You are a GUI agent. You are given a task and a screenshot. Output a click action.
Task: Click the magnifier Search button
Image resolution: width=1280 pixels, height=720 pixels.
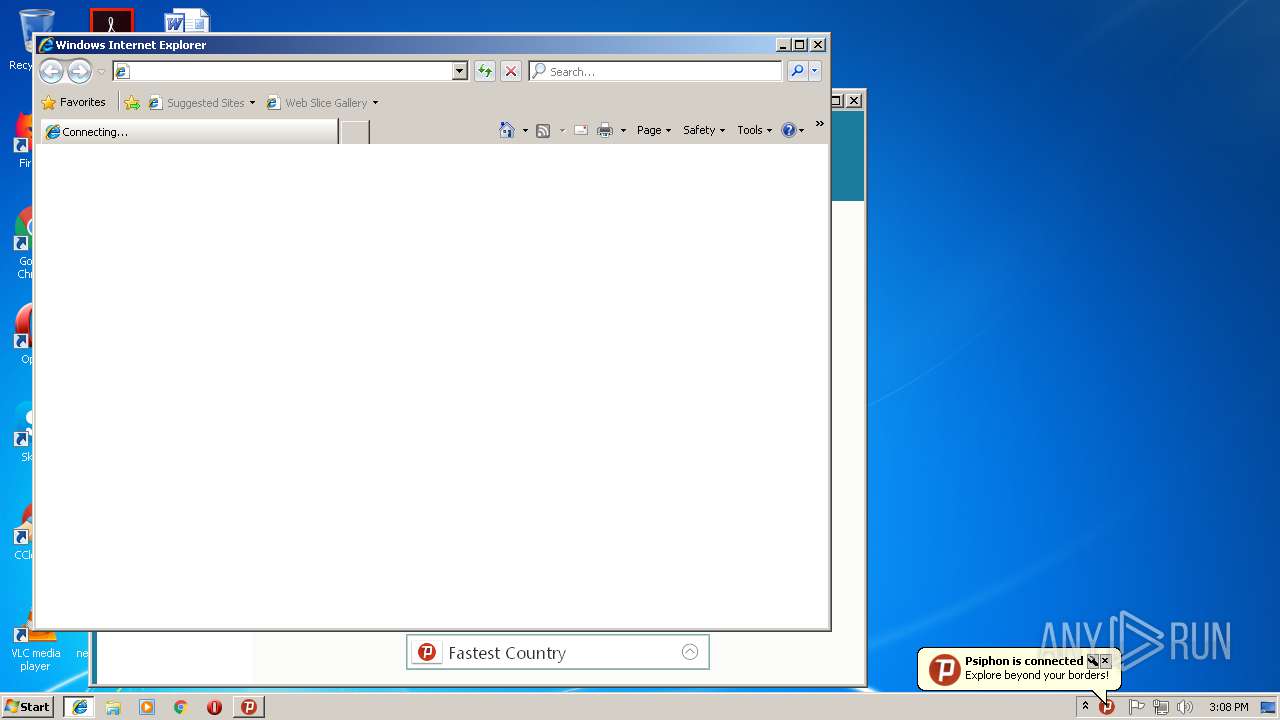click(797, 71)
